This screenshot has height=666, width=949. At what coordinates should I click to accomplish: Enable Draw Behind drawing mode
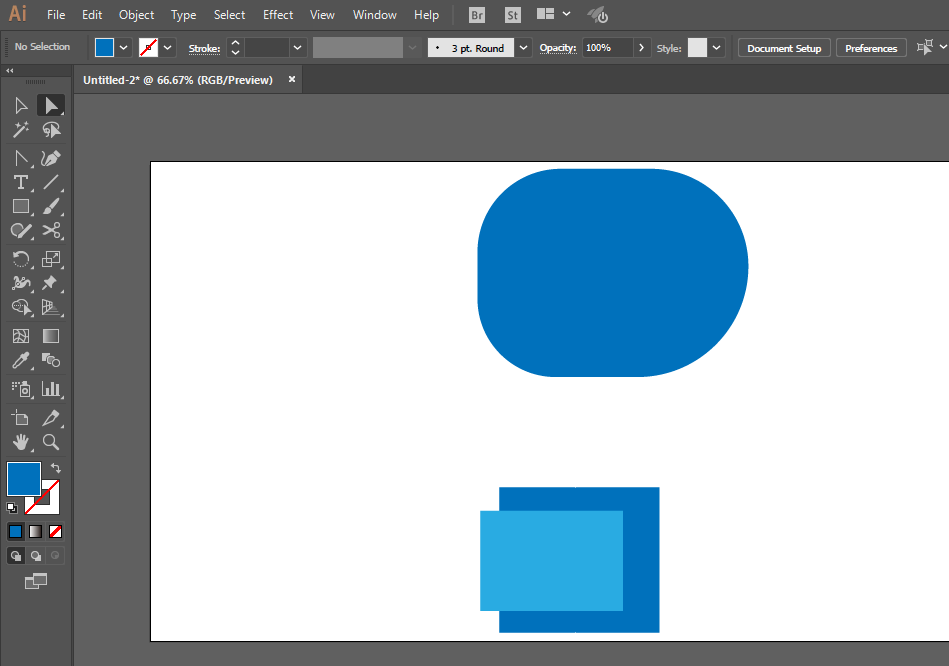[x=36, y=556]
